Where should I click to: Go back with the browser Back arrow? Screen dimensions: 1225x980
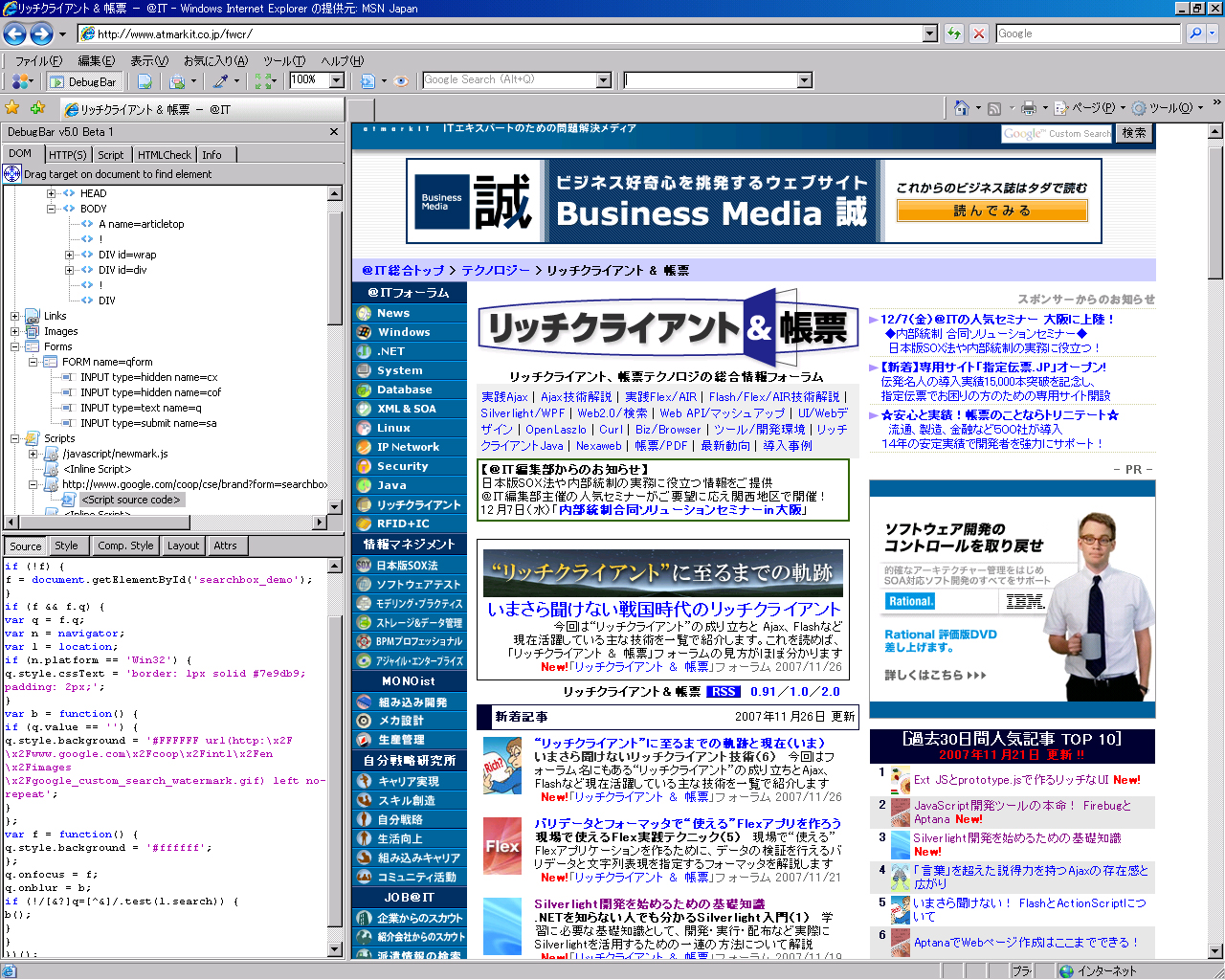(x=14, y=33)
